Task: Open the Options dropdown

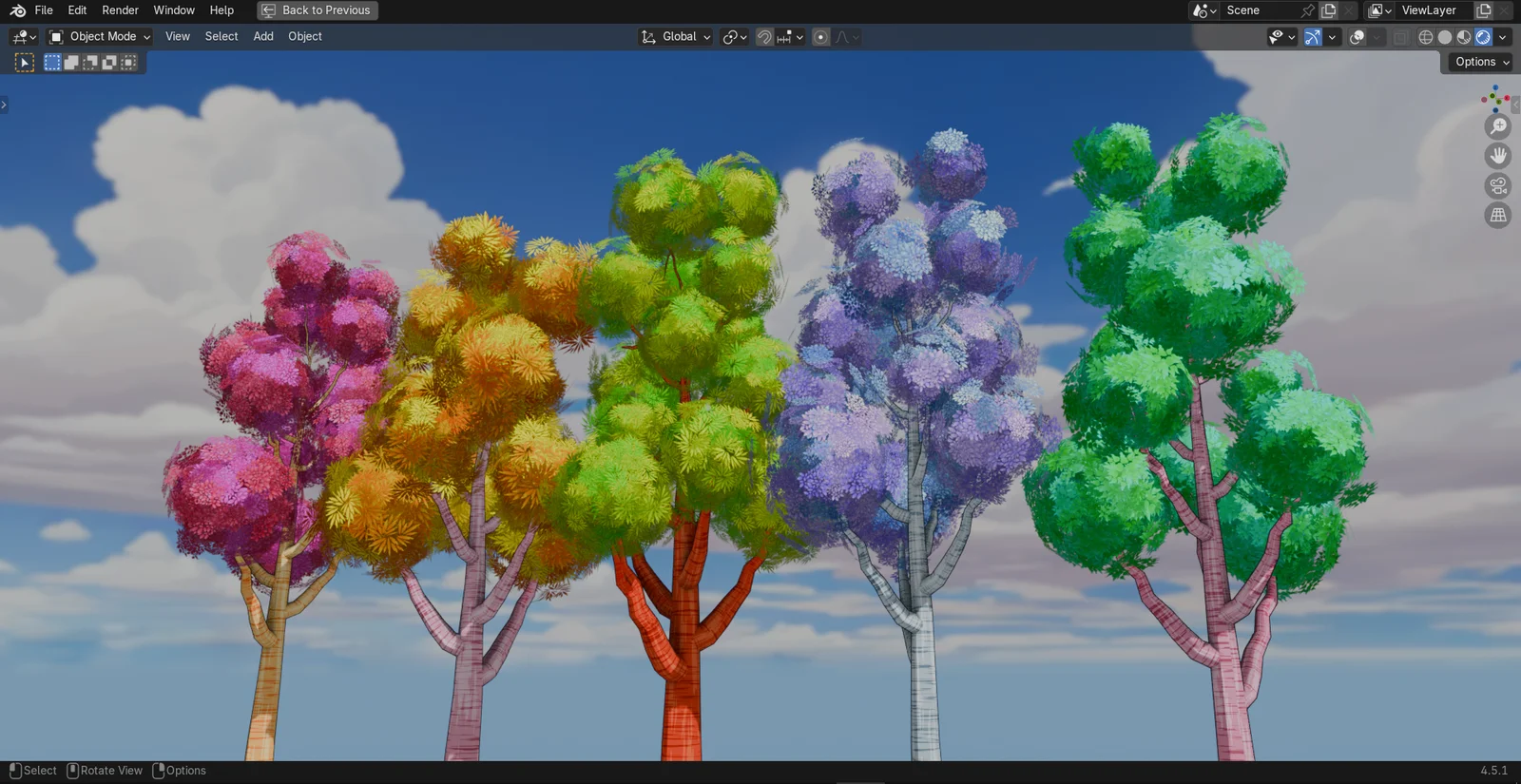Action: tap(1481, 62)
